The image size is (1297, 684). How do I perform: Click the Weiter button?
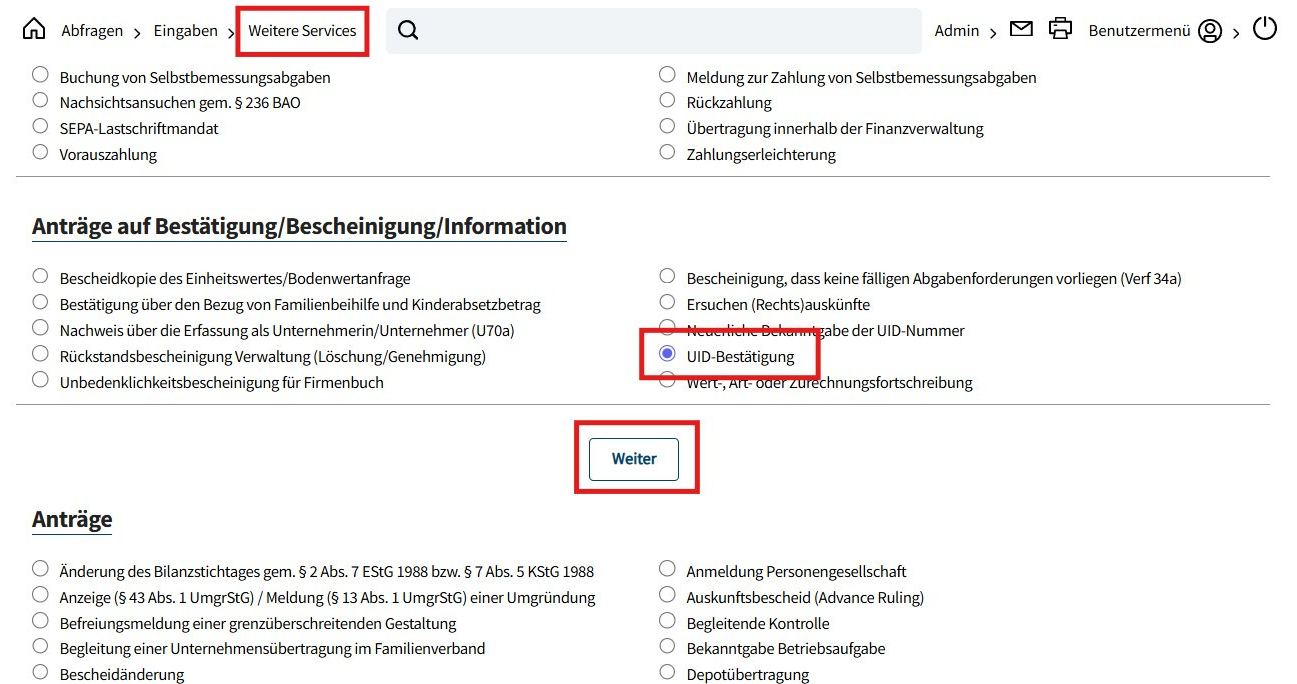(x=634, y=459)
